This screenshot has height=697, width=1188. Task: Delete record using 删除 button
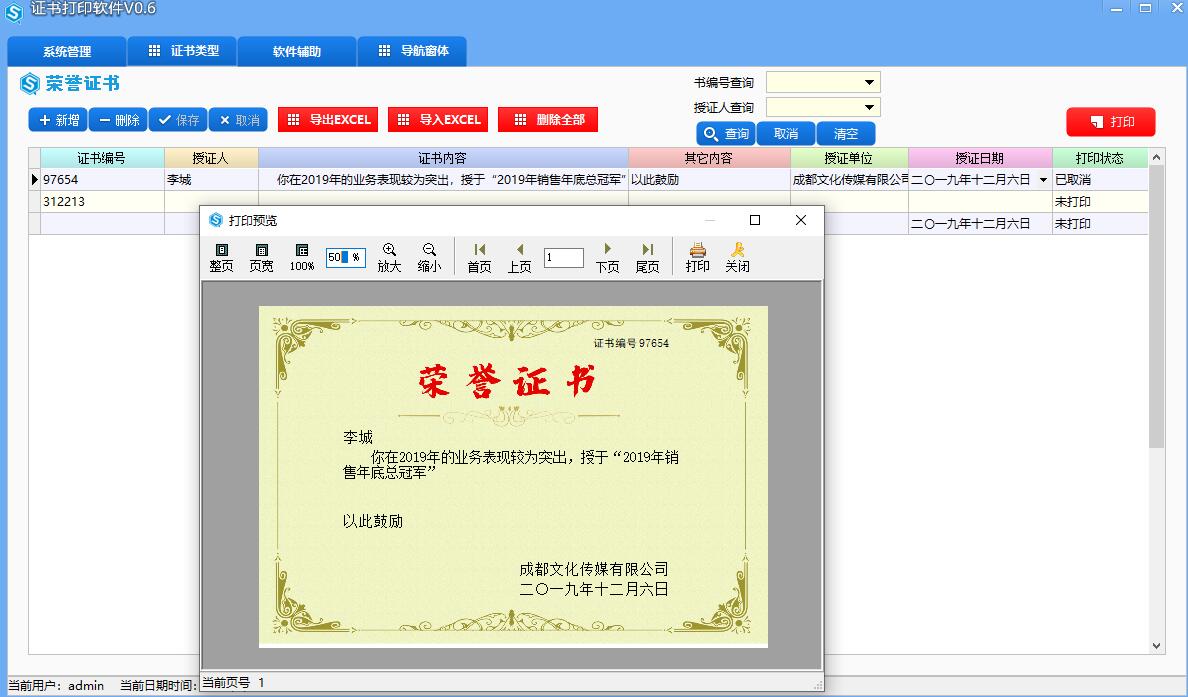[118, 120]
